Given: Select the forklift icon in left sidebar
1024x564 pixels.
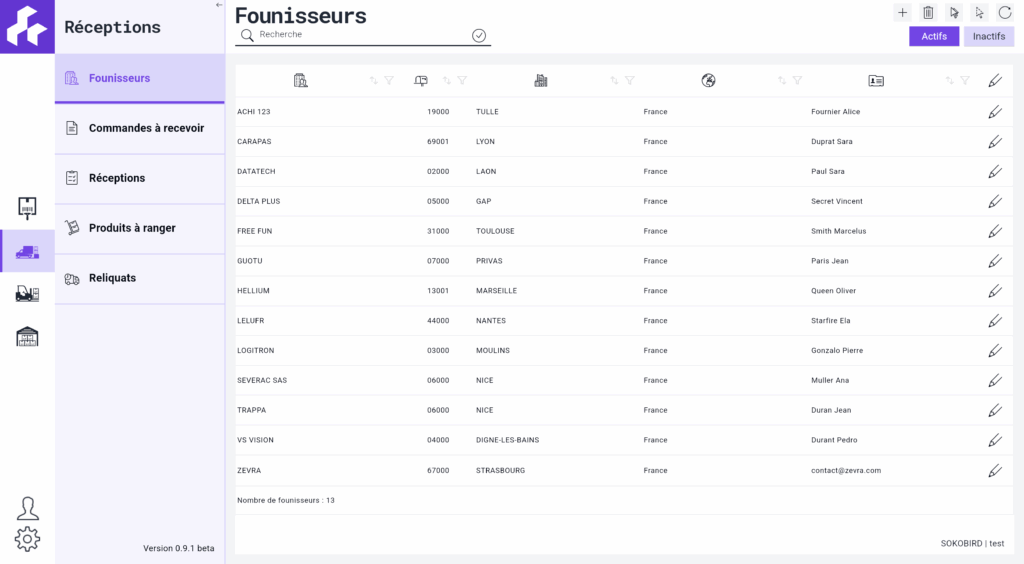Looking at the screenshot, I should click(27, 294).
